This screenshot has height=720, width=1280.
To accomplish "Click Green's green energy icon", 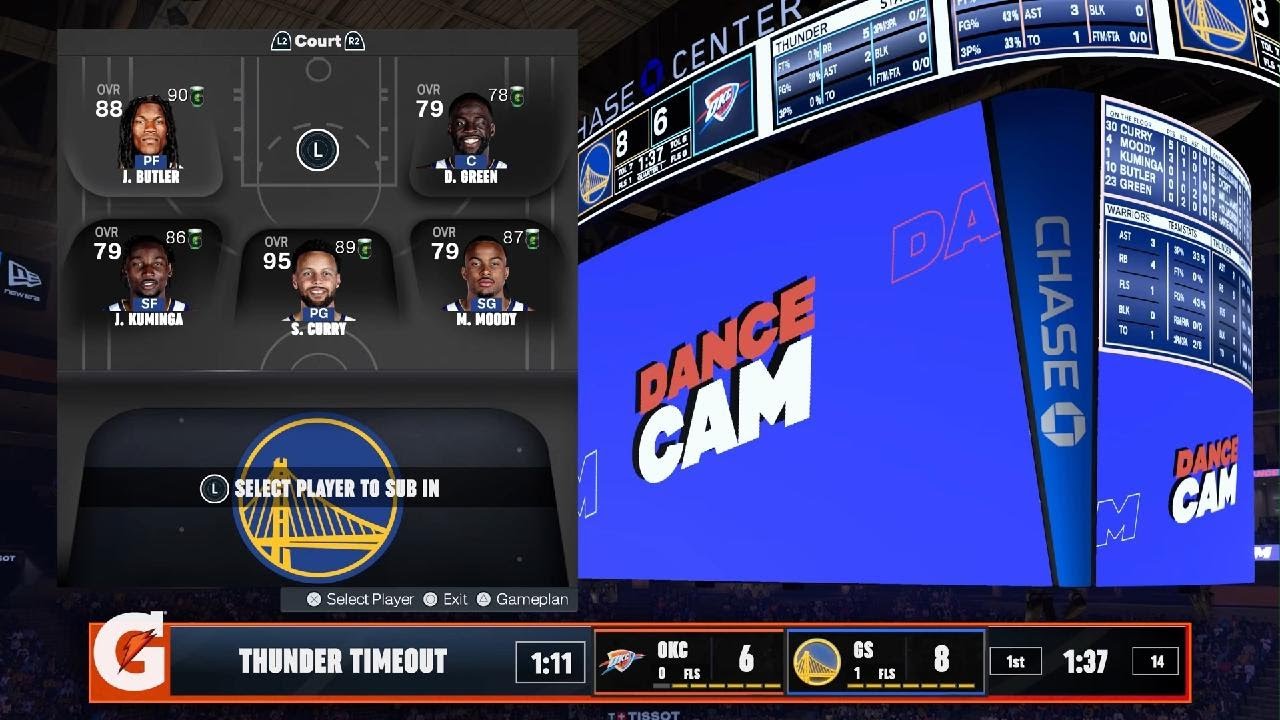I will coord(518,95).
